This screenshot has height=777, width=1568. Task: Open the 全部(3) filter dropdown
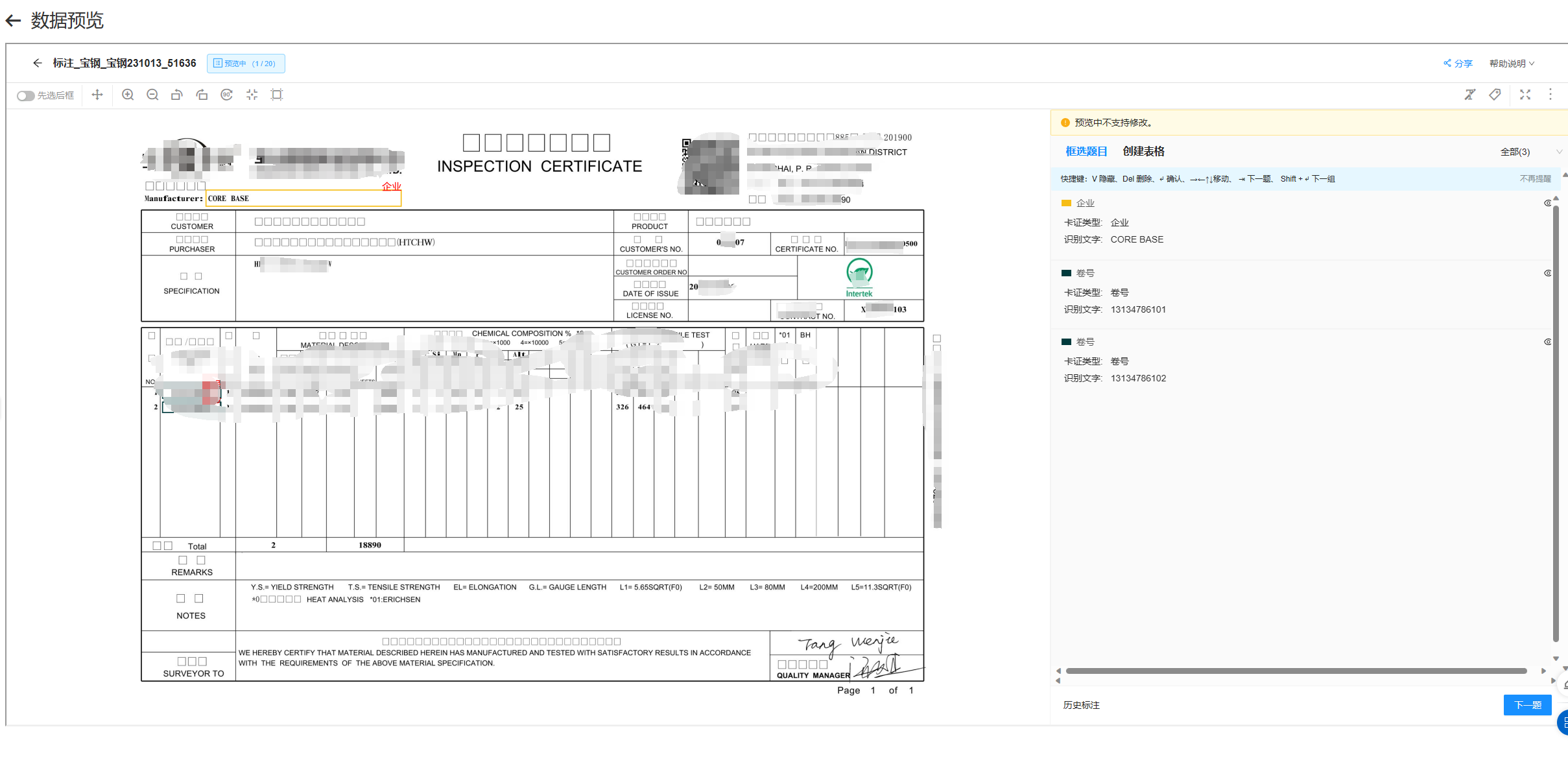click(x=1530, y=152)
